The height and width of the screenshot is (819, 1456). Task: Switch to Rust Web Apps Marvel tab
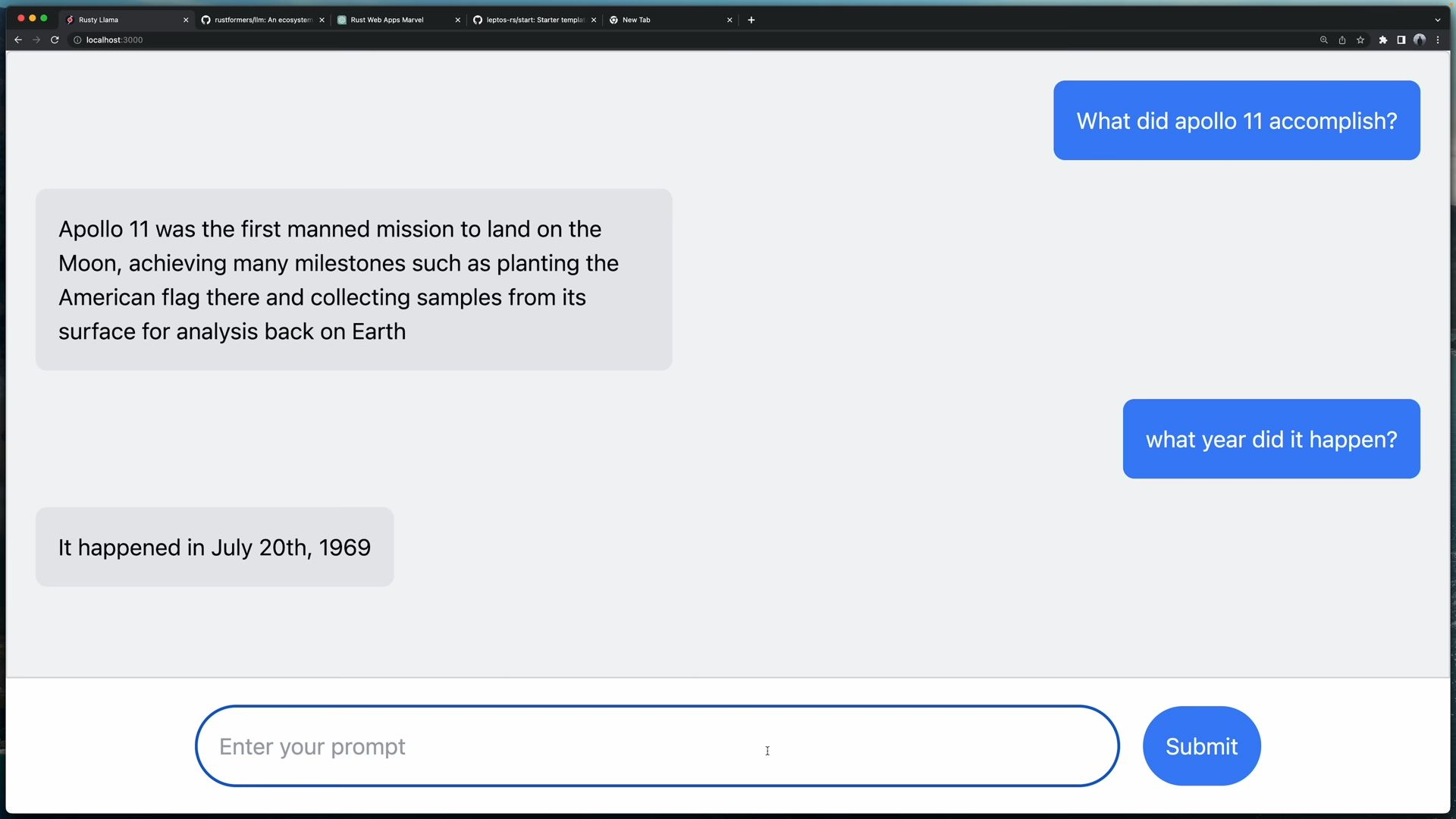pos(387,20)
